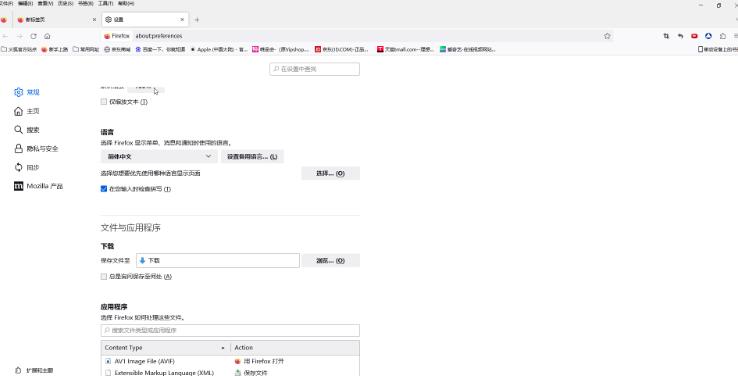Sort applications list by Content Type header
Viewport: 738px width, 376px height.
click(x=165, y=348)
